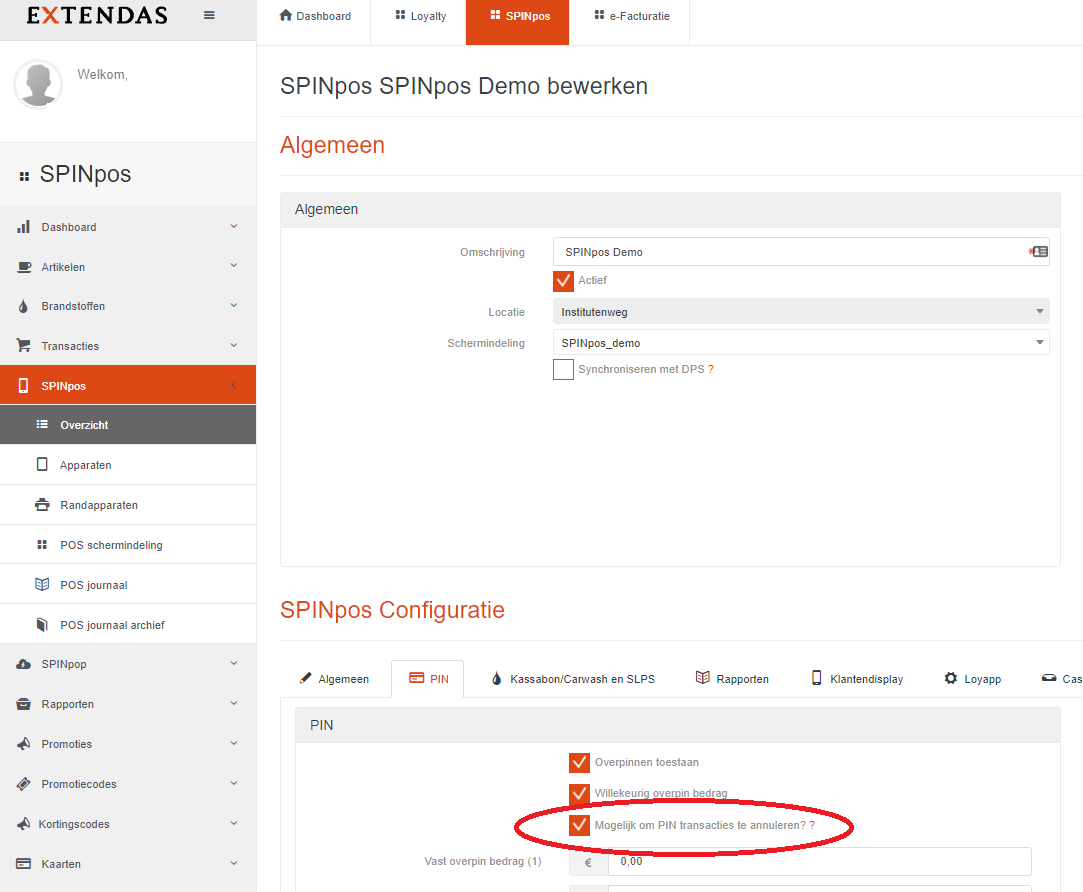This screenshot has height=892, width=1083.
Task: Toggle Willekeurig overpin bedrag checkbox
Action: pos(579,794)
